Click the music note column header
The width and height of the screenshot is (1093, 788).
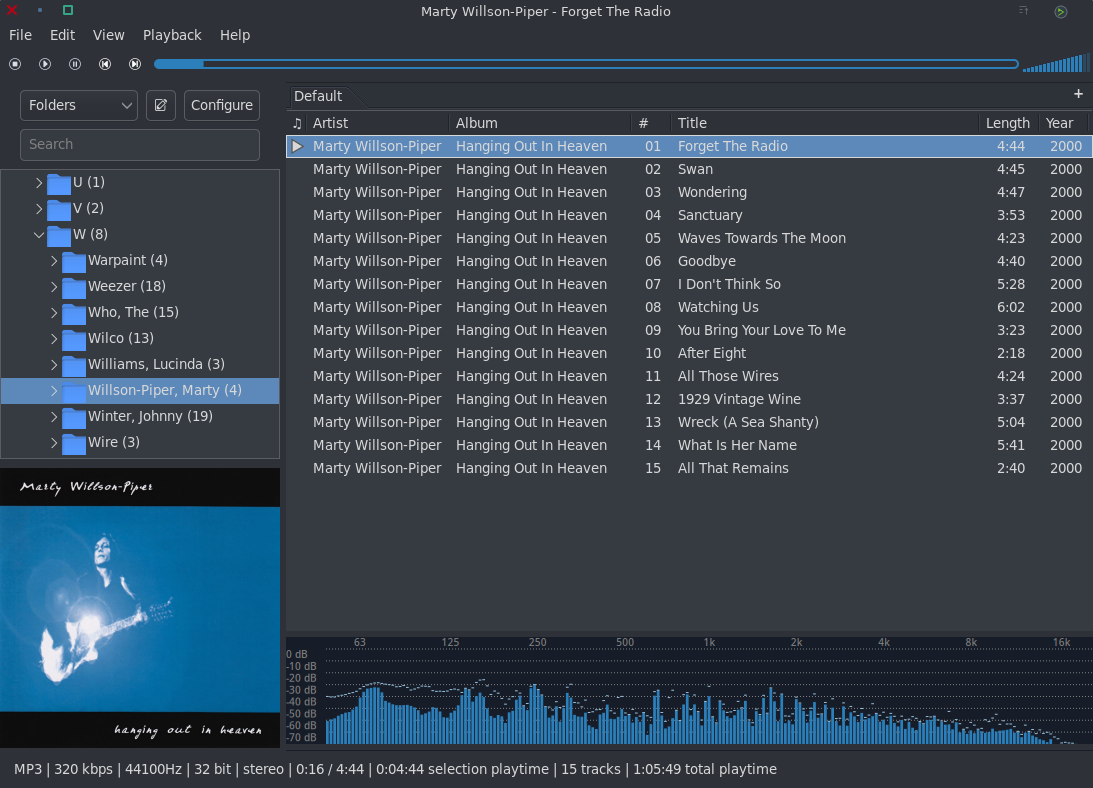tap(297, 123)
